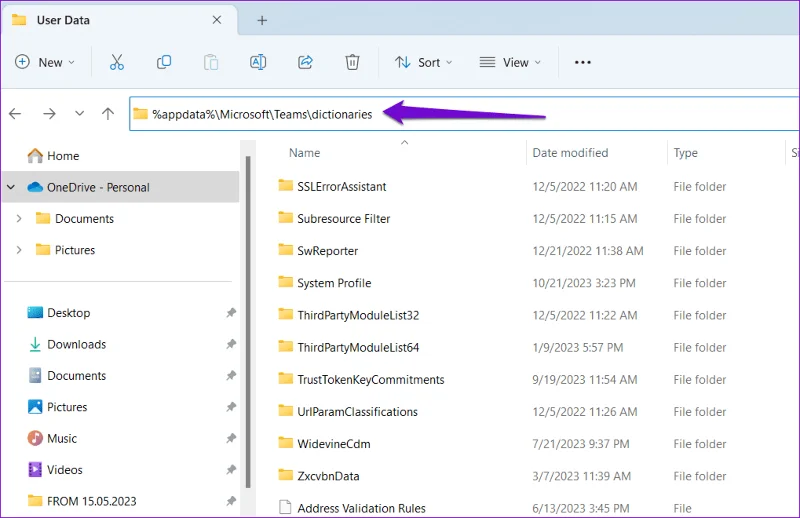The image size is (800, 518).
Task: Go back with the left arrow
Action: tap(15, 113)
